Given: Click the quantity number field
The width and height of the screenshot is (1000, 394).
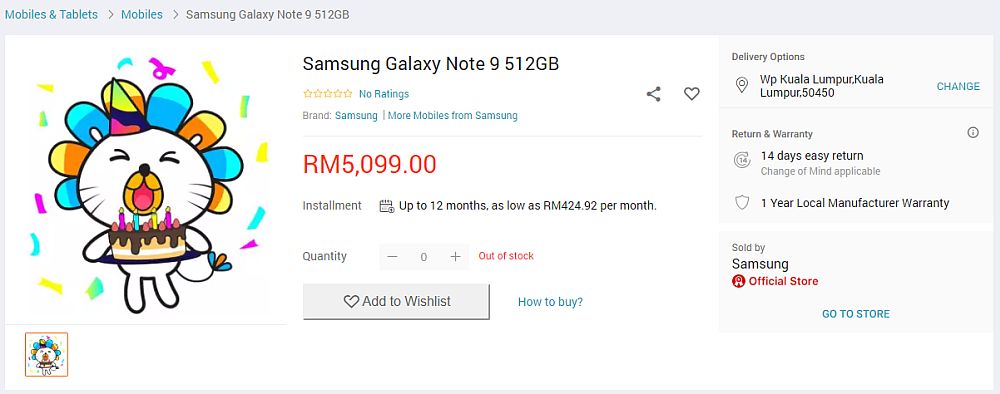Looking at the screenshot, I should 423,257.
